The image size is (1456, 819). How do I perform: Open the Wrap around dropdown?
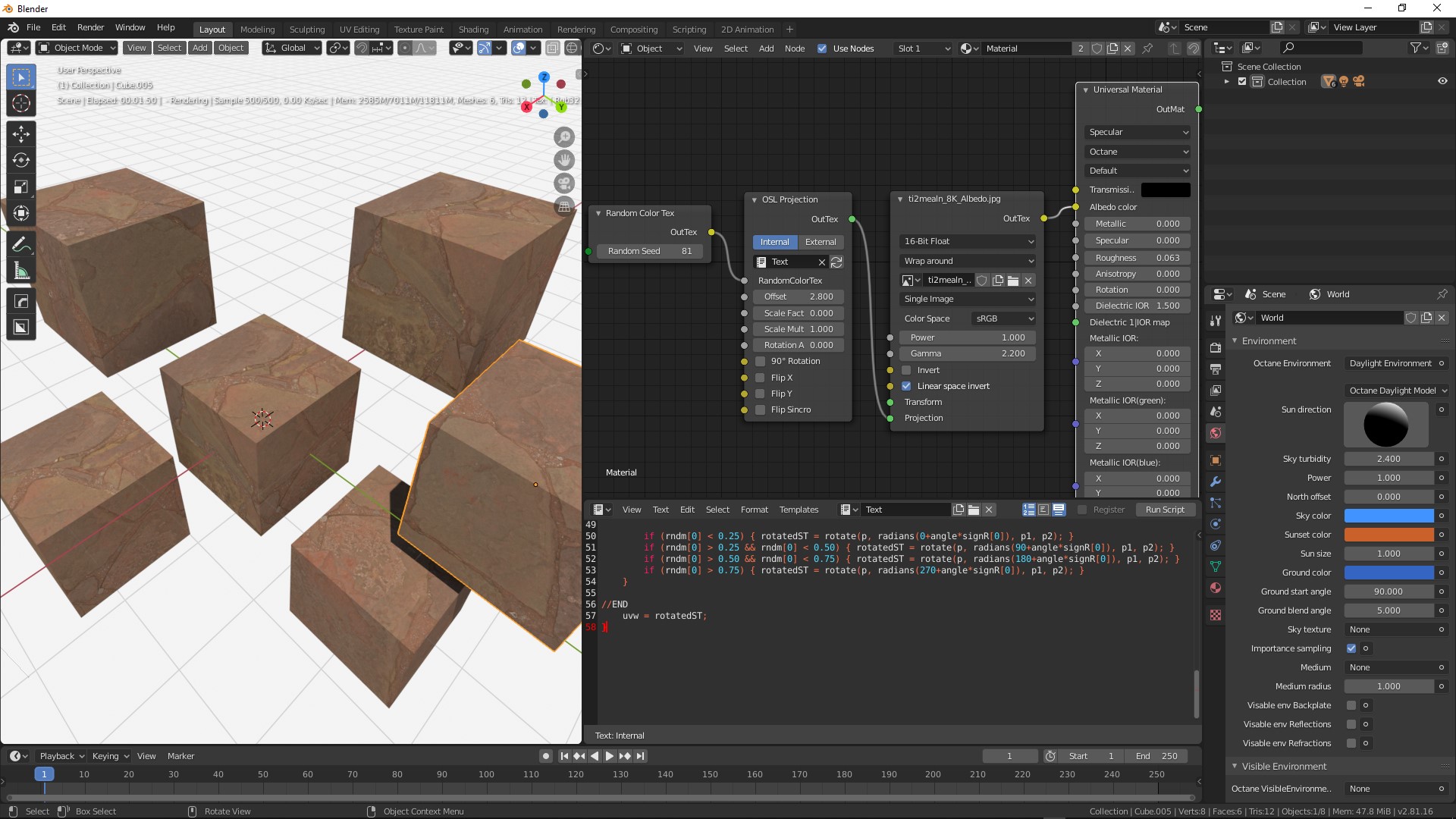click(968, 261)
